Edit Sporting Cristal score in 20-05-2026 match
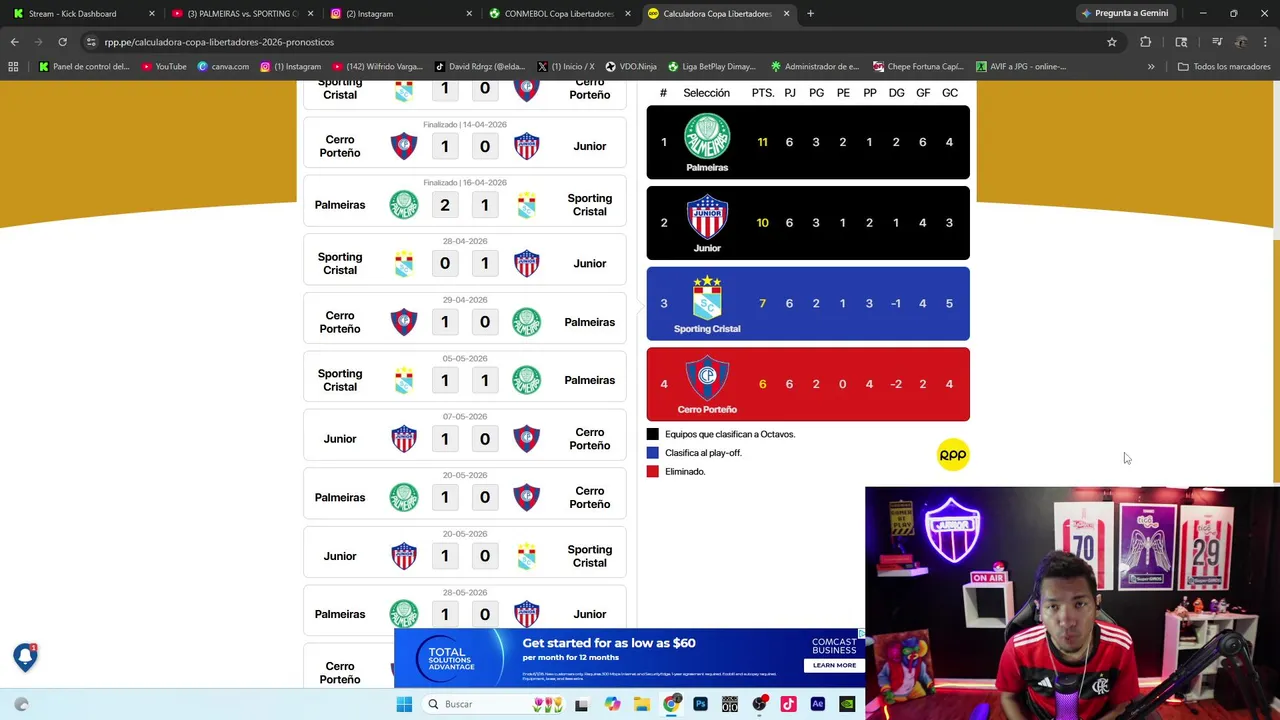Viewport: 1280px width, 720px height. point(485,556)
